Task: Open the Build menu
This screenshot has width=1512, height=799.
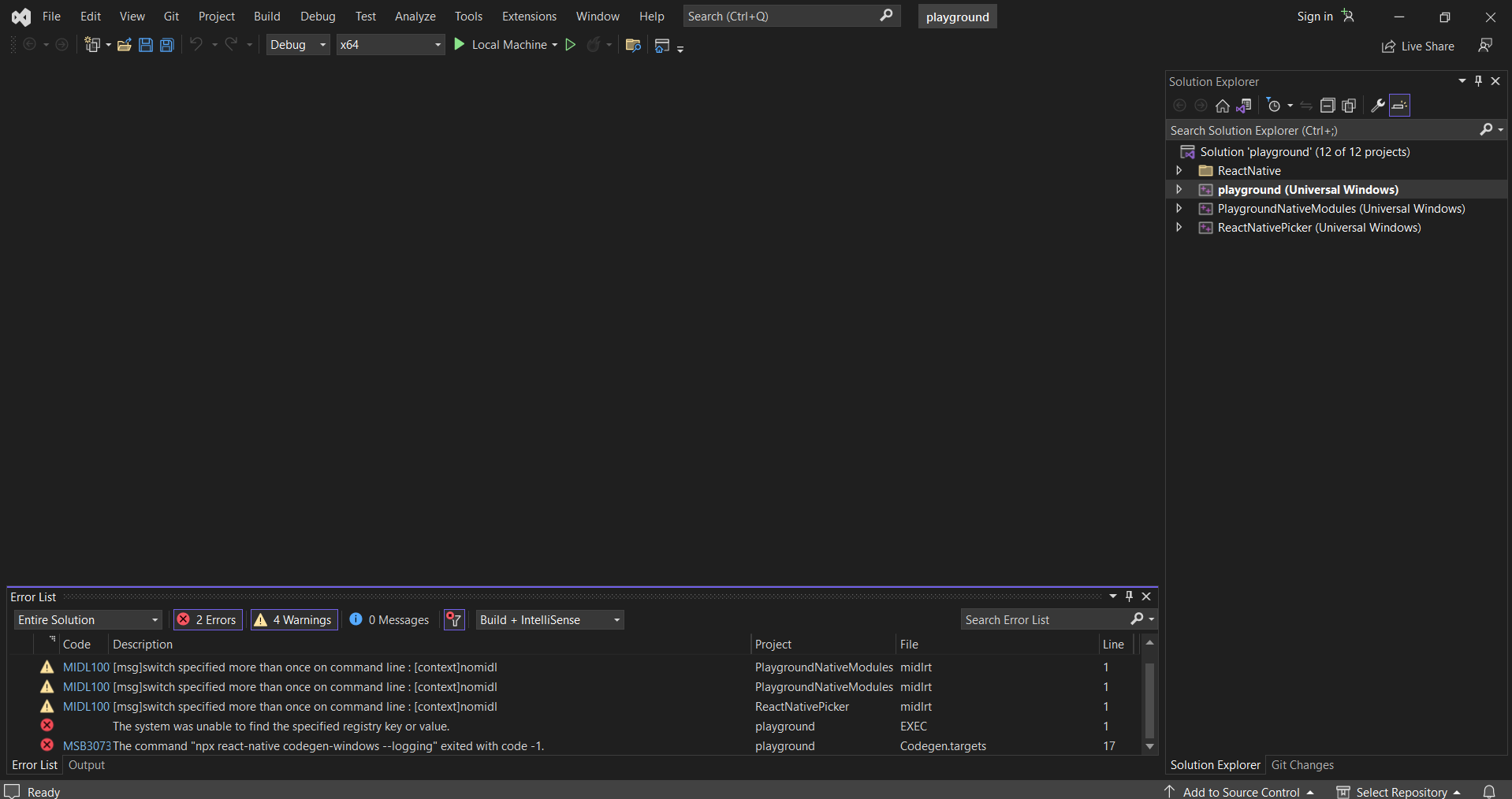Action: [x=266, y=16]
